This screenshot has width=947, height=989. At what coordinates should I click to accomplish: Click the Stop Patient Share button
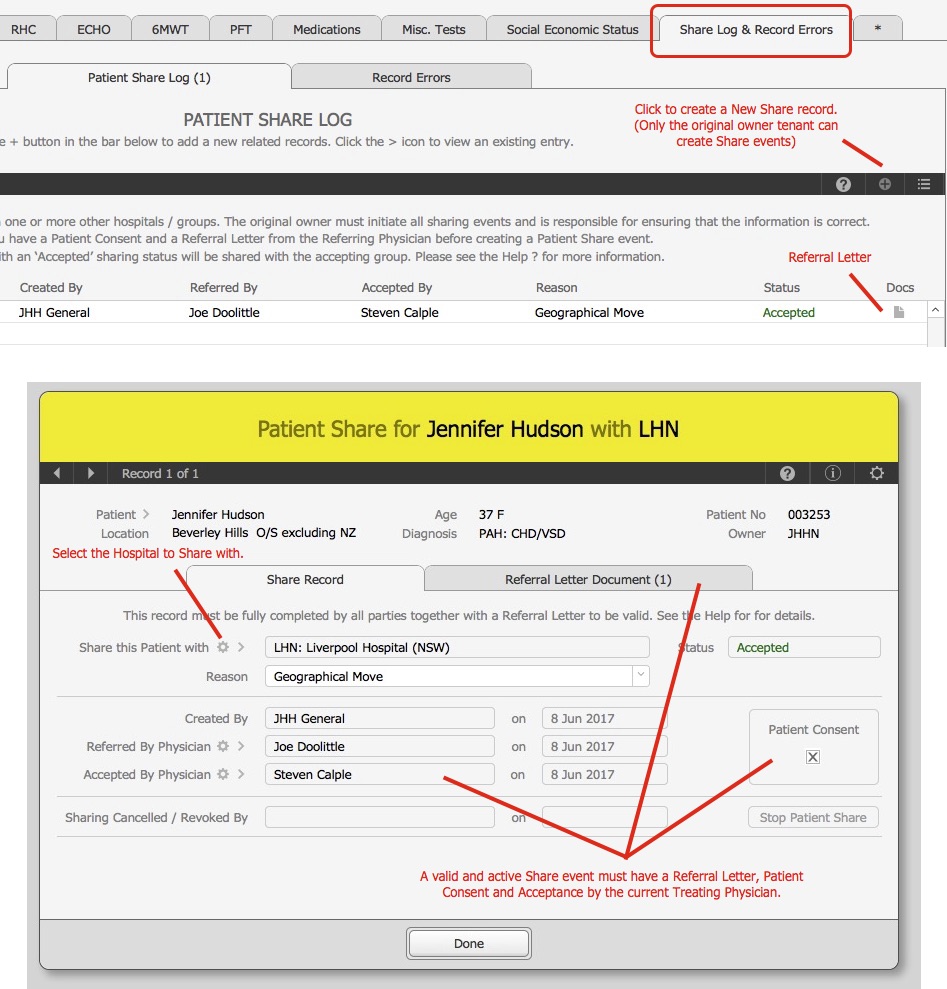(x=812, y=817)
